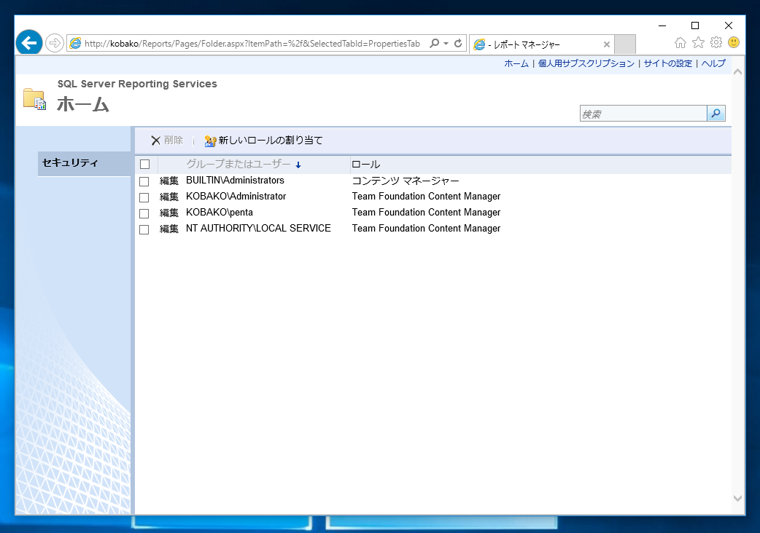Minimize the browser window

(662, 25)
